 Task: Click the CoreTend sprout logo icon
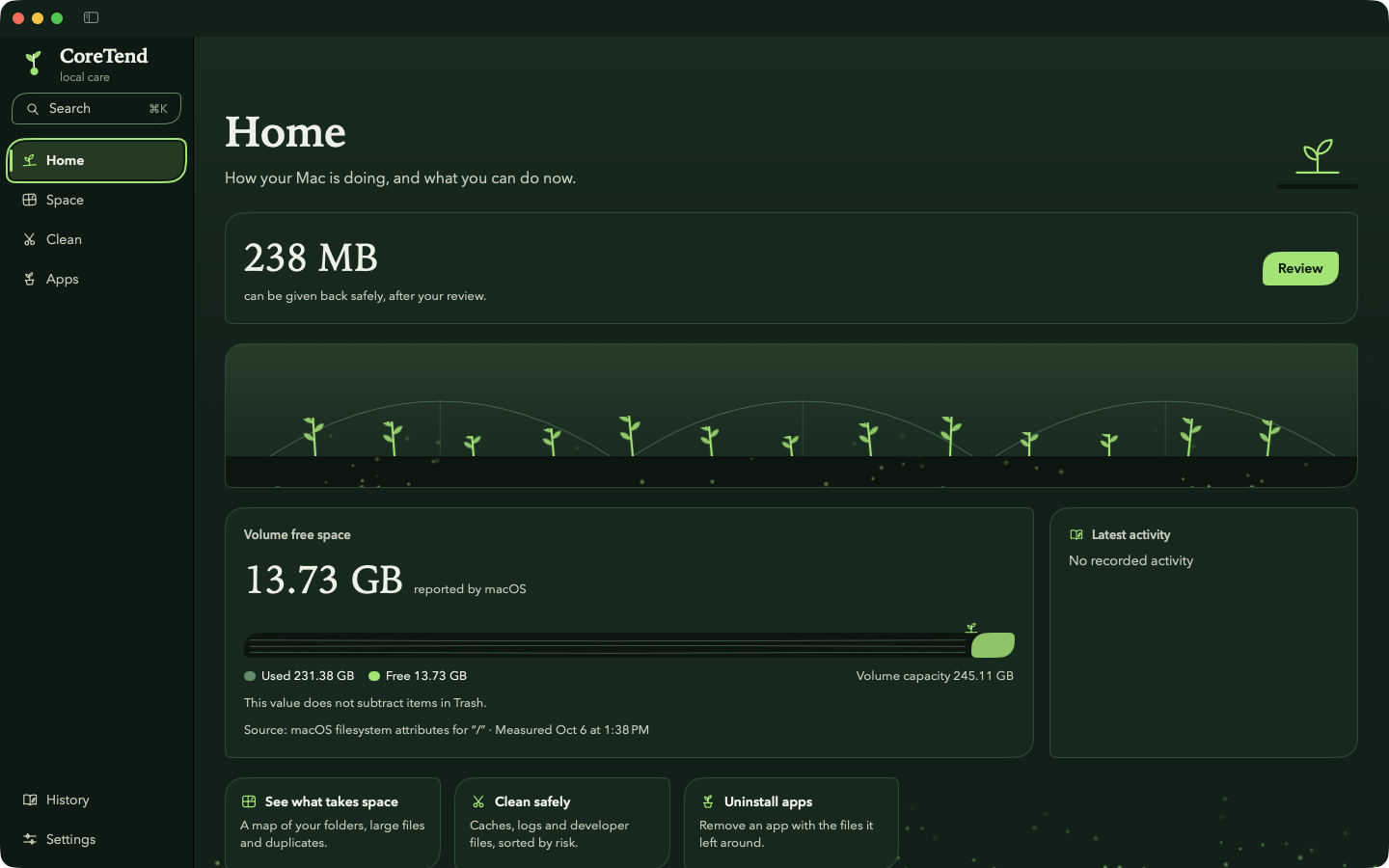pos(34,64)
